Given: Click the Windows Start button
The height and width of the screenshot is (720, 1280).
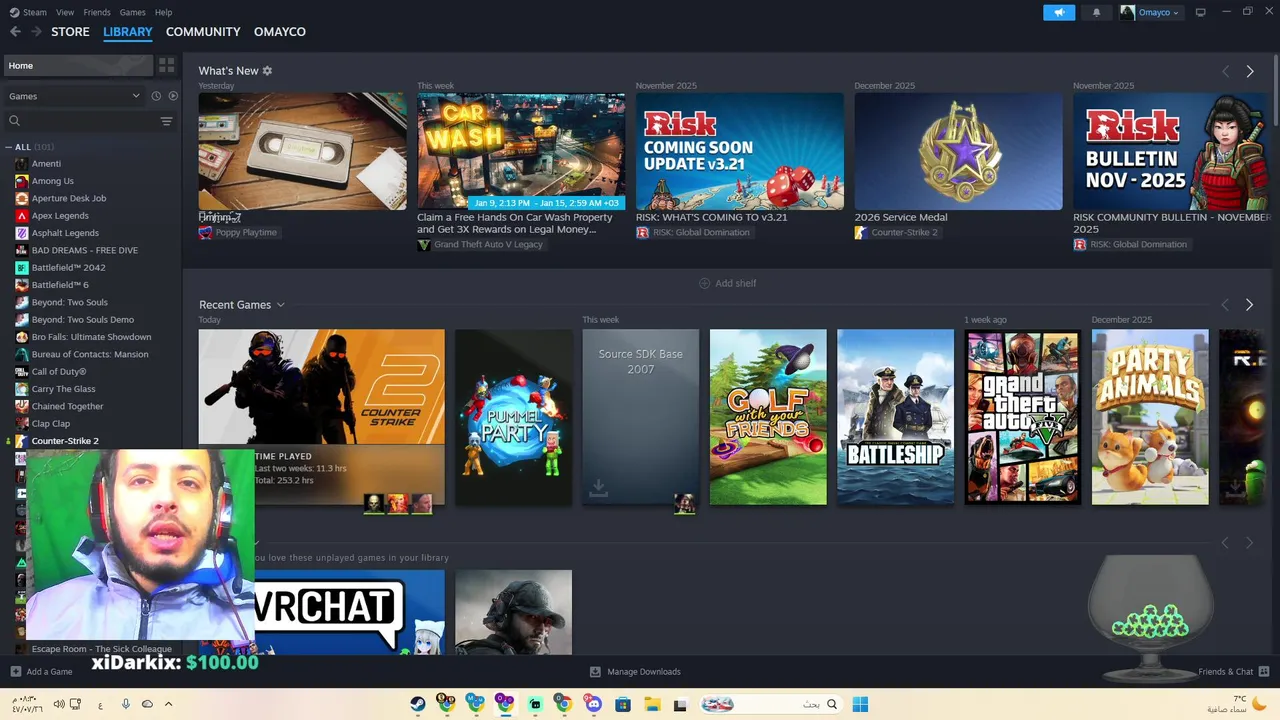Looking at the screenshot, I should pyautogui.click(x=859, y=704).
